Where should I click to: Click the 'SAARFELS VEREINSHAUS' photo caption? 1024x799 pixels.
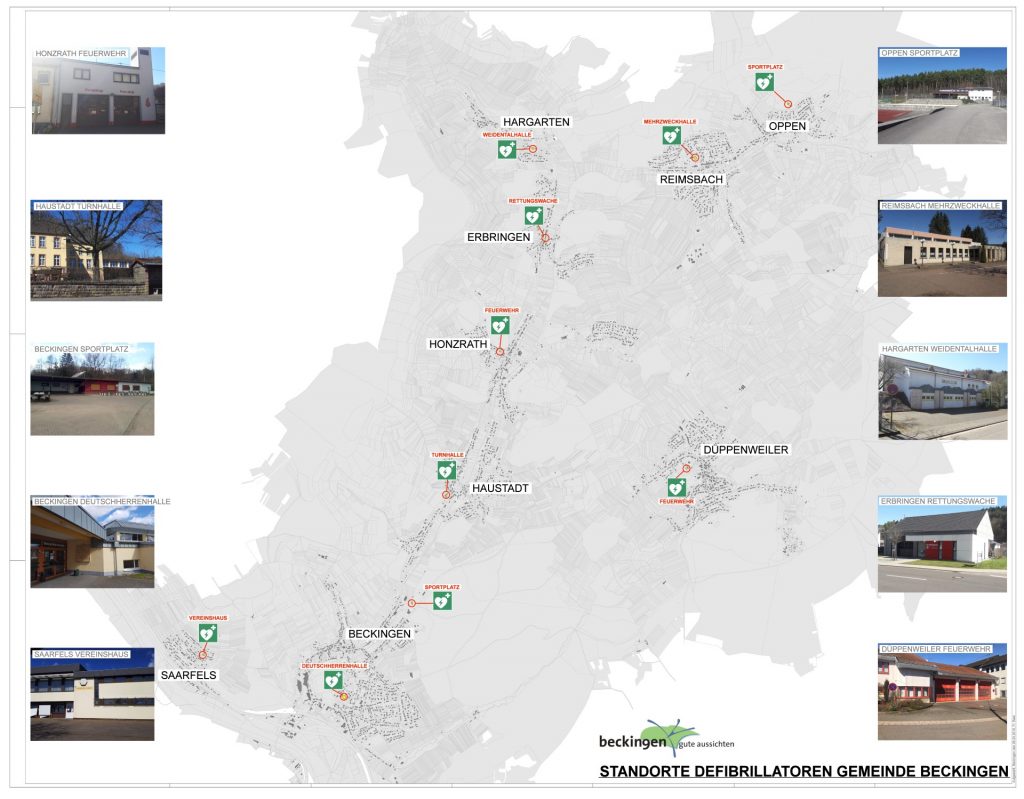pos(82,654)
